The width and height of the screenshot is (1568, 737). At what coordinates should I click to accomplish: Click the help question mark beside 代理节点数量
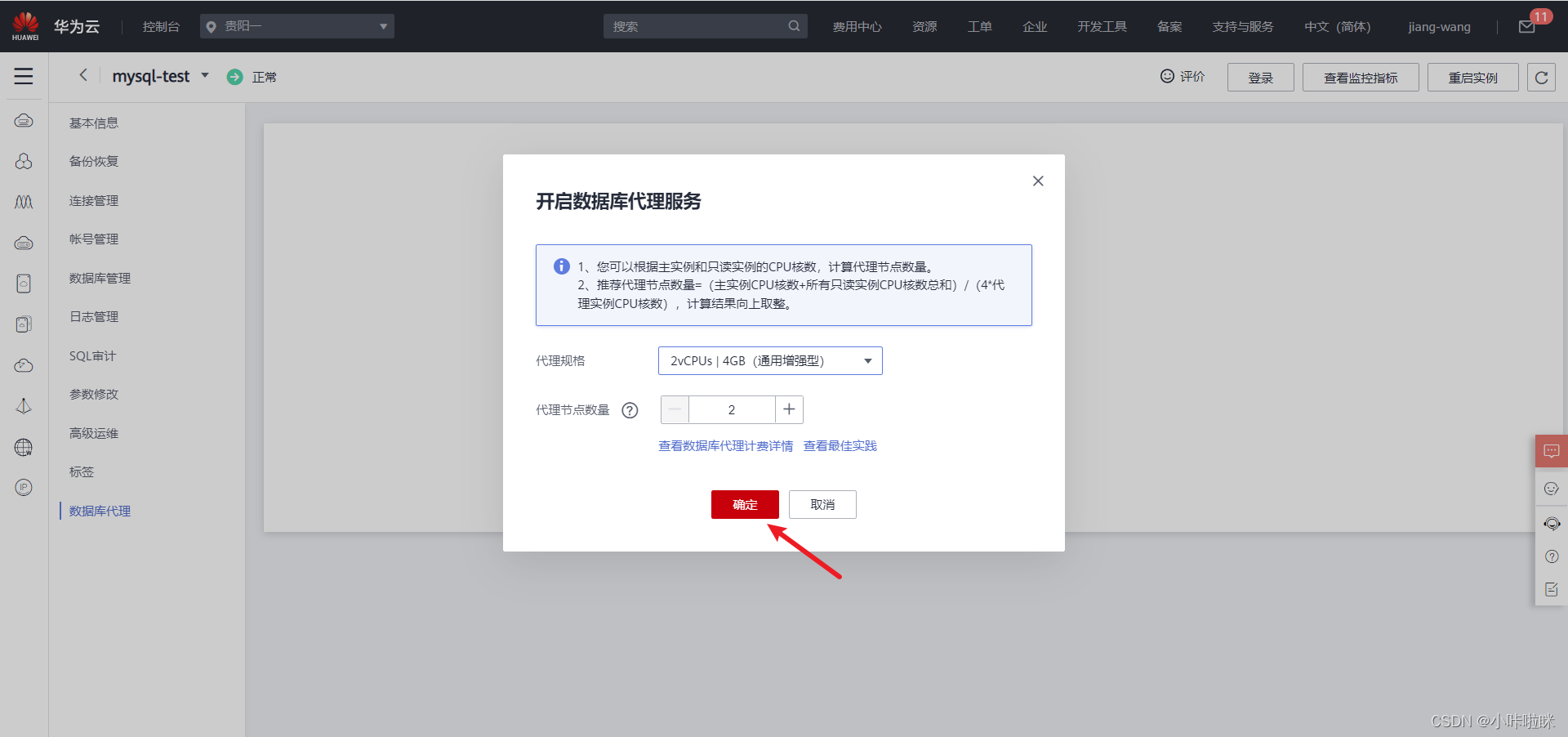630,410
